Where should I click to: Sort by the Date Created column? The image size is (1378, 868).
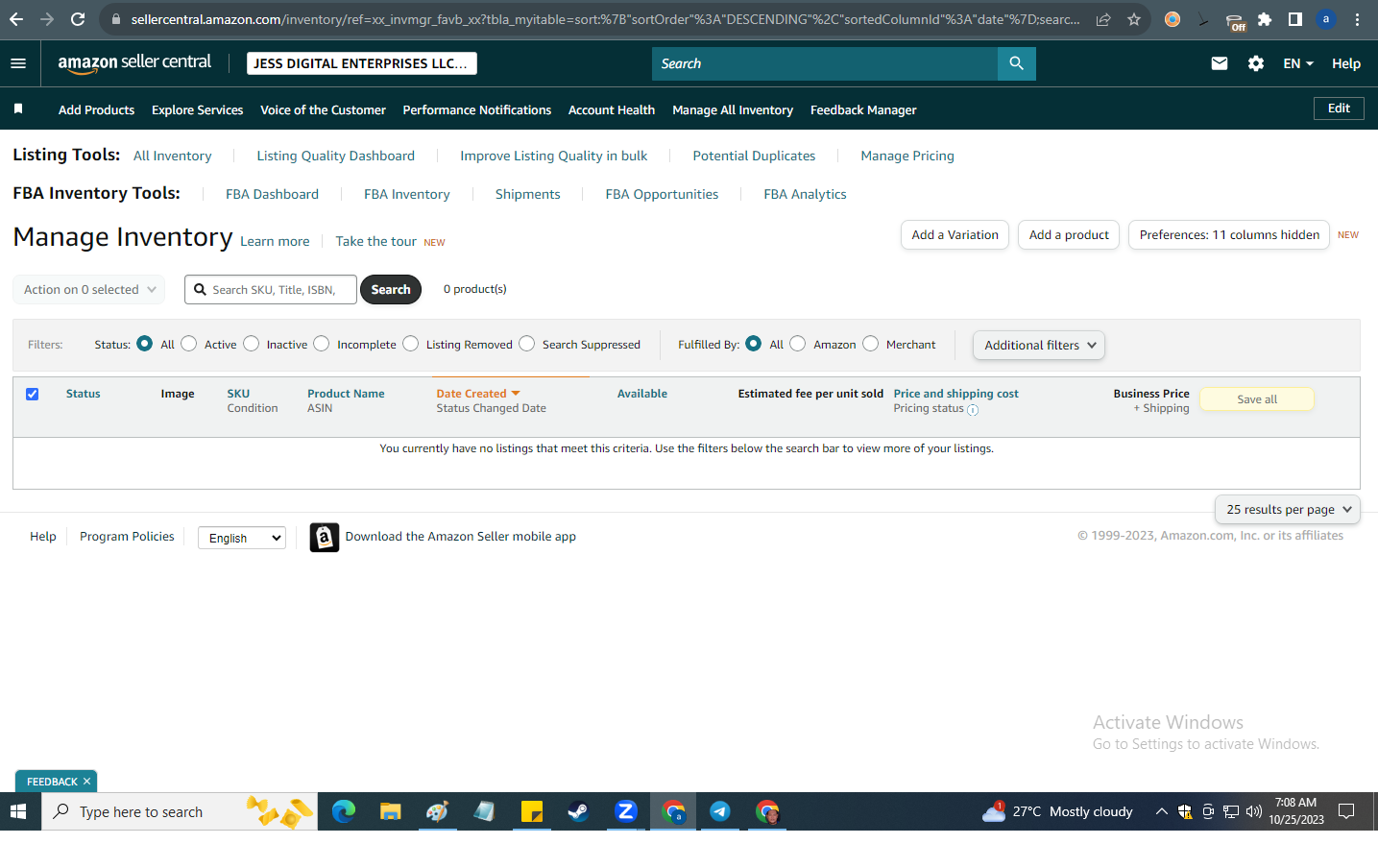click(x=477, y=394)
